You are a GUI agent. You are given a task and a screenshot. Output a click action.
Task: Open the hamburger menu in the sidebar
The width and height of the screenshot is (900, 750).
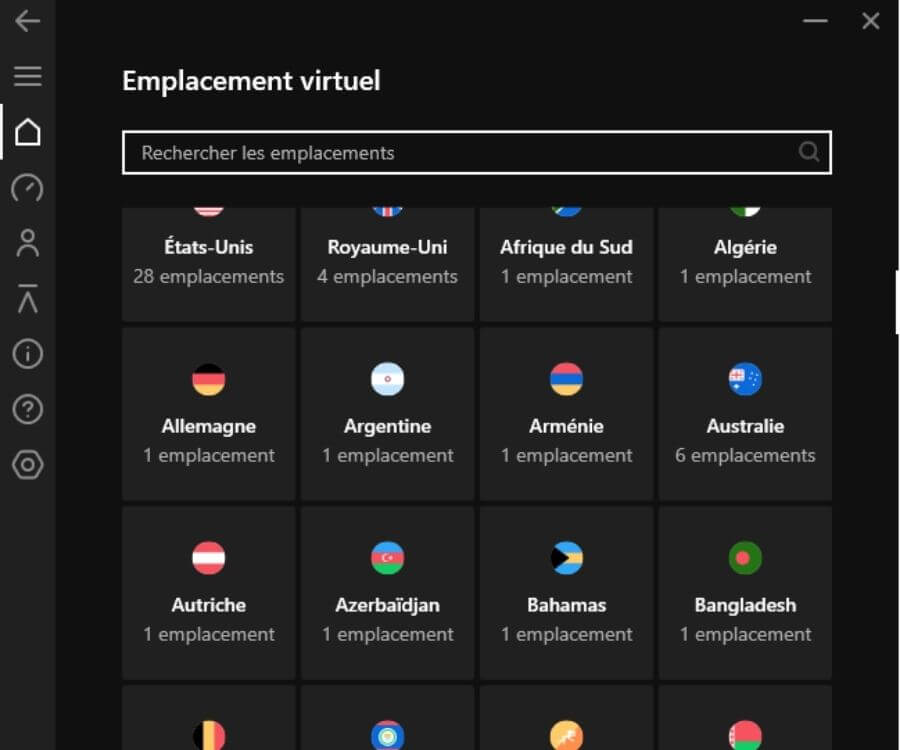tap(28, 76)
